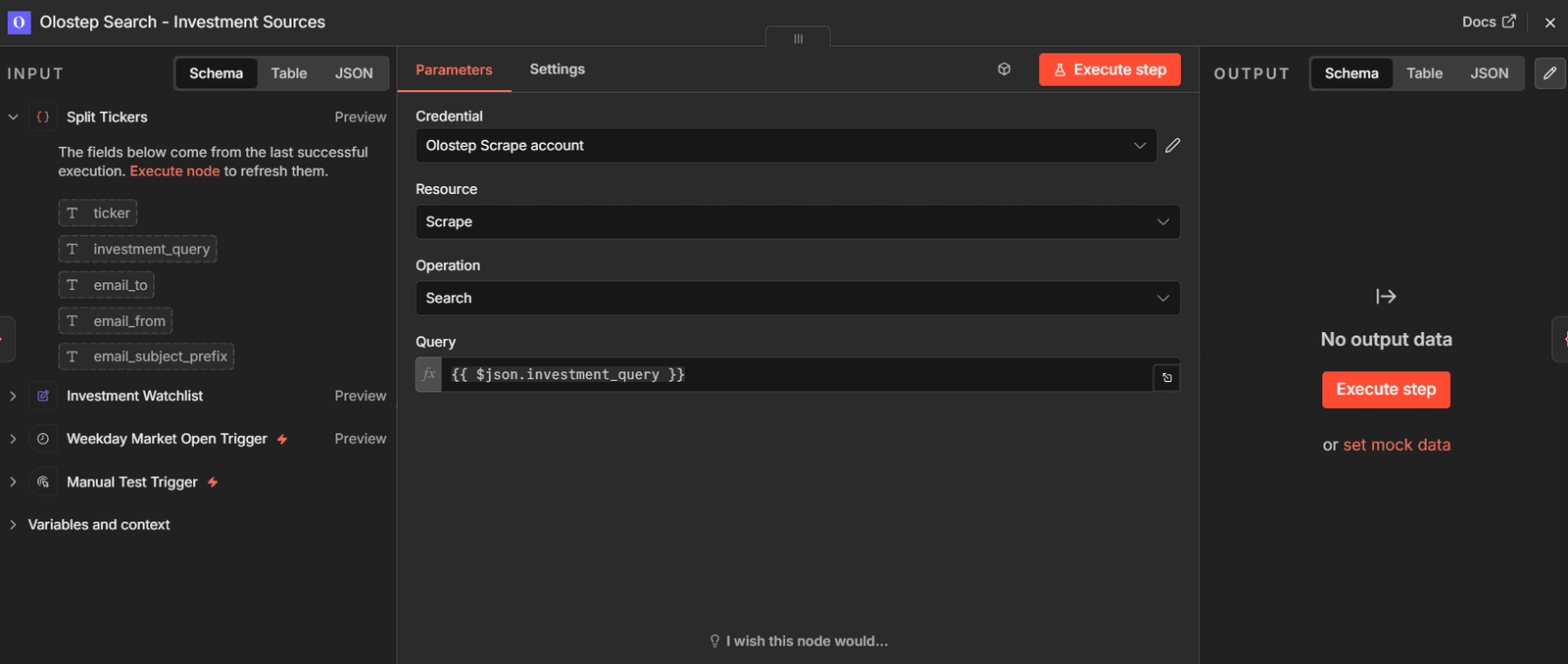
Task: Switch output view to Schema
Action: point(1351,73)
